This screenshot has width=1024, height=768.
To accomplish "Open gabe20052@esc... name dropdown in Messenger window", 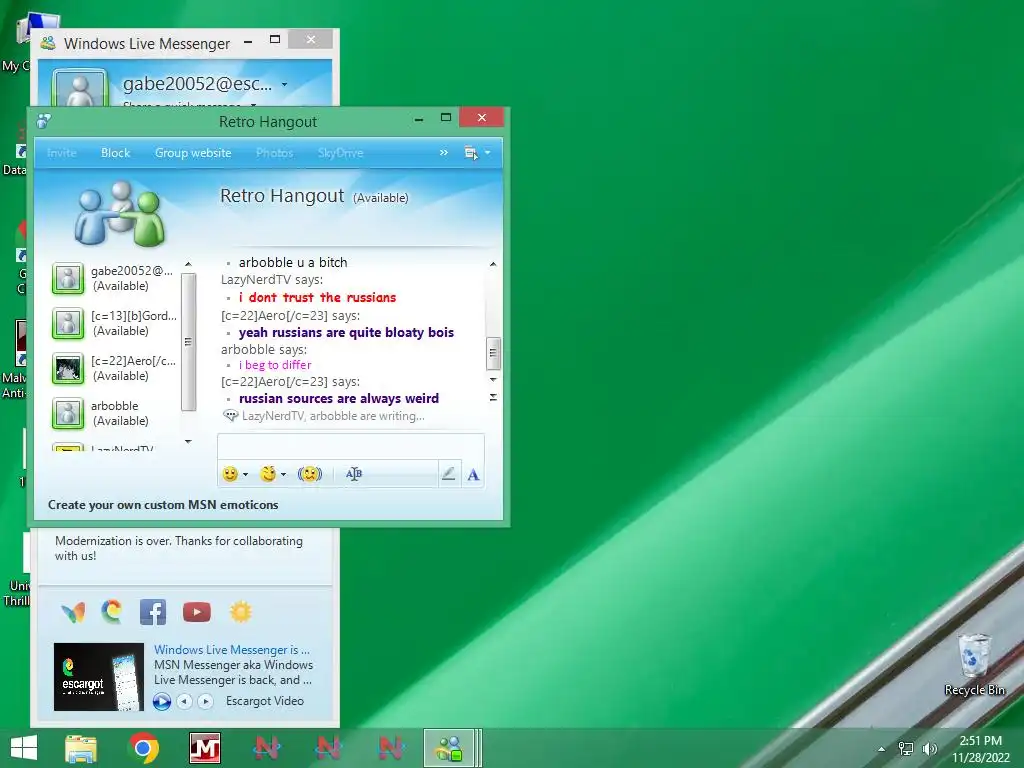I will click(x=284, y=84).
